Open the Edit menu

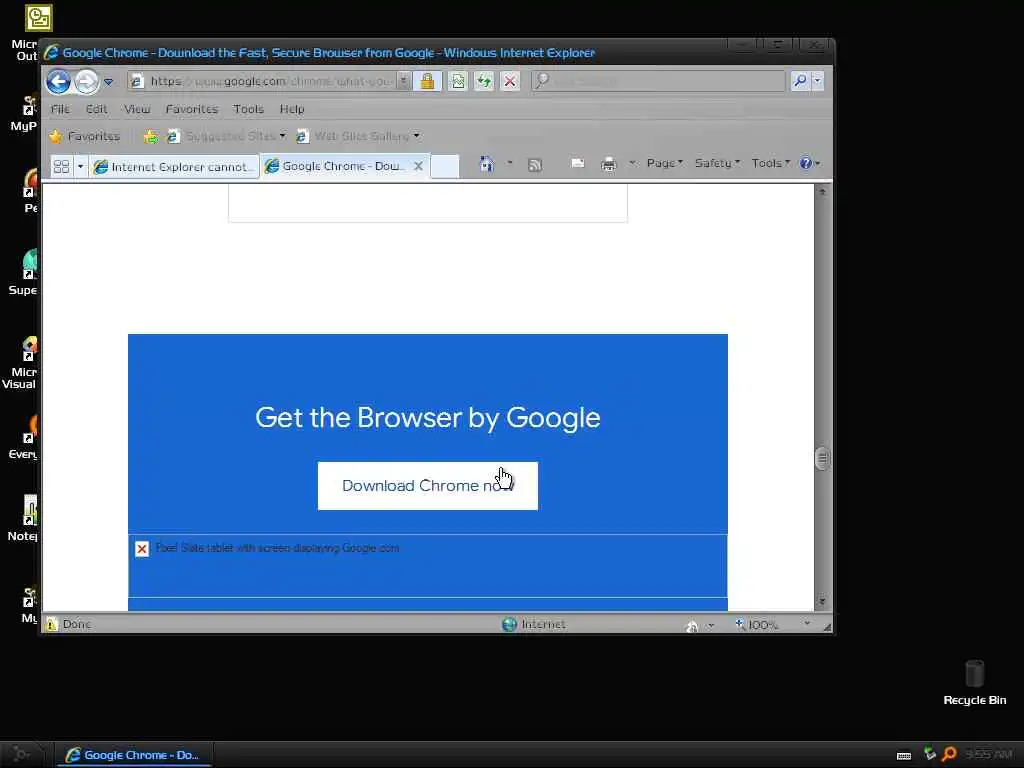(96, 109)
